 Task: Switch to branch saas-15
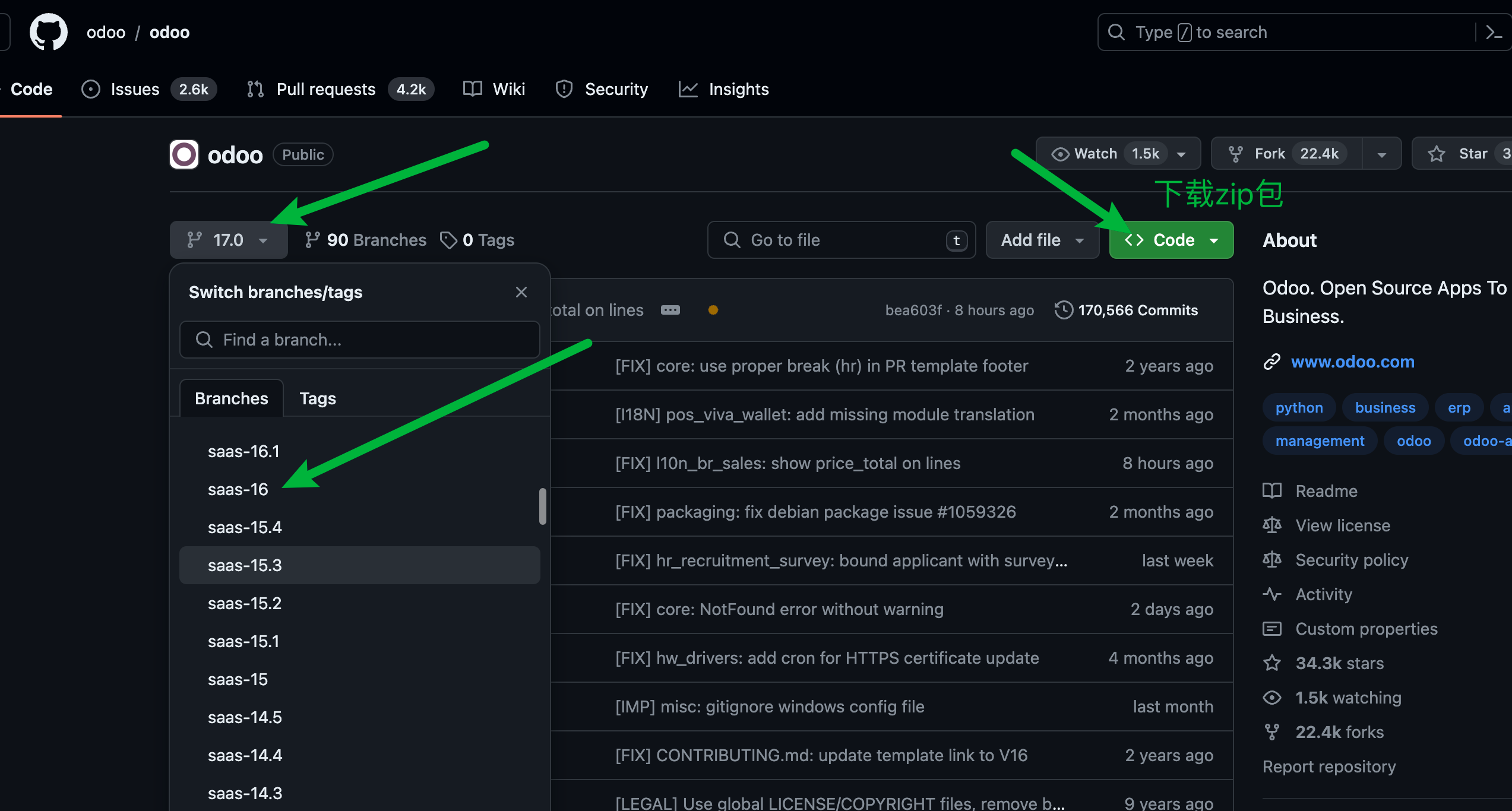pos(360,679)
